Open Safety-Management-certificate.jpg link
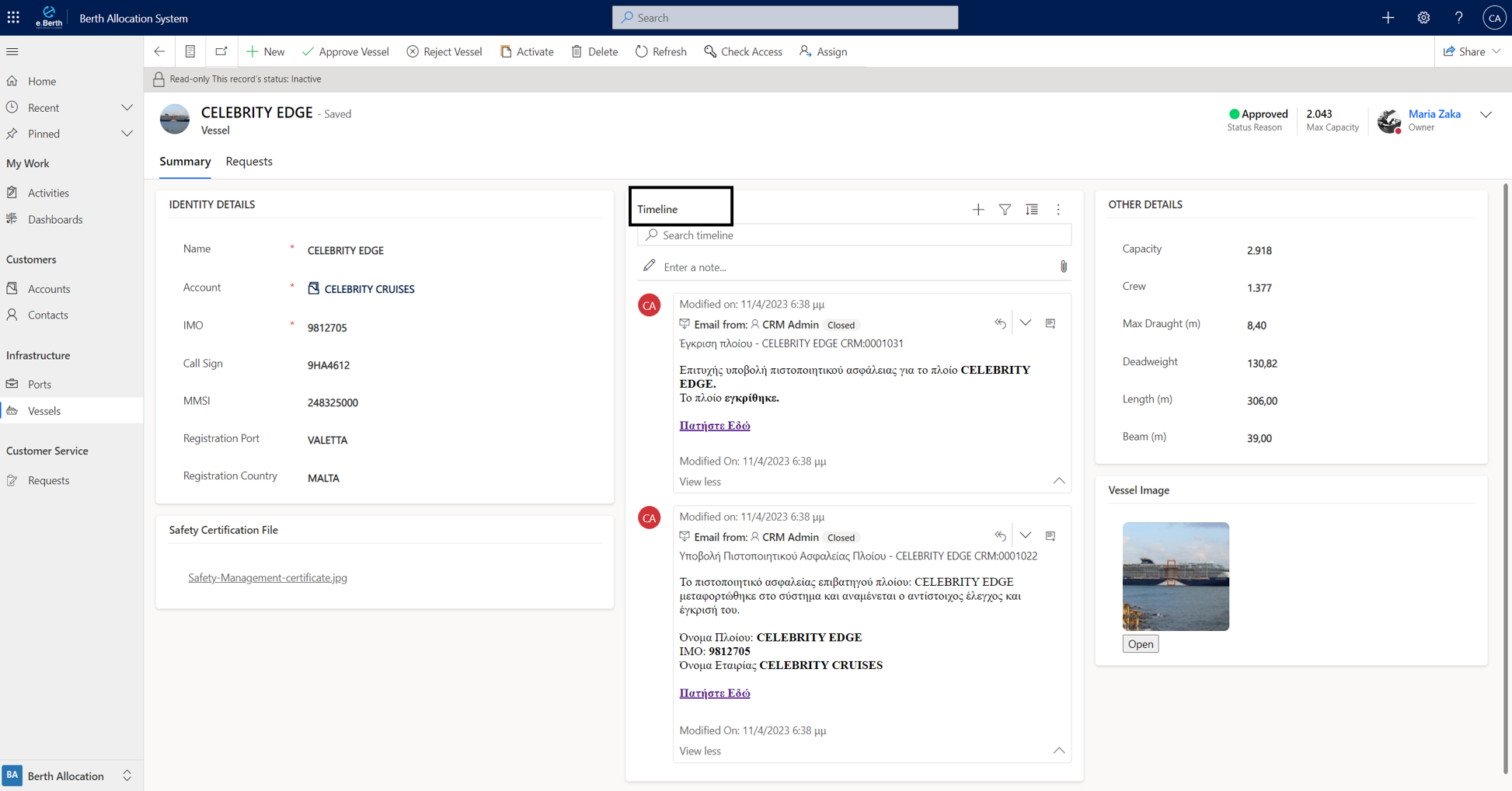The width and height of the screenshot is (1512, 791). point(267,577)
